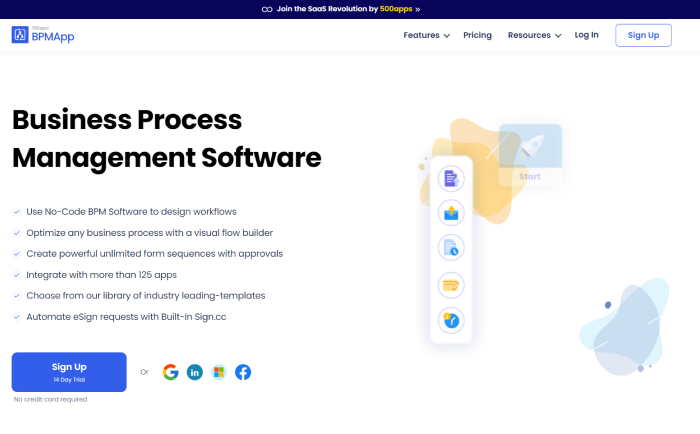Viewport: 700px width, 434px height.
Task: Click the Log In link
Action: point(586,35)
